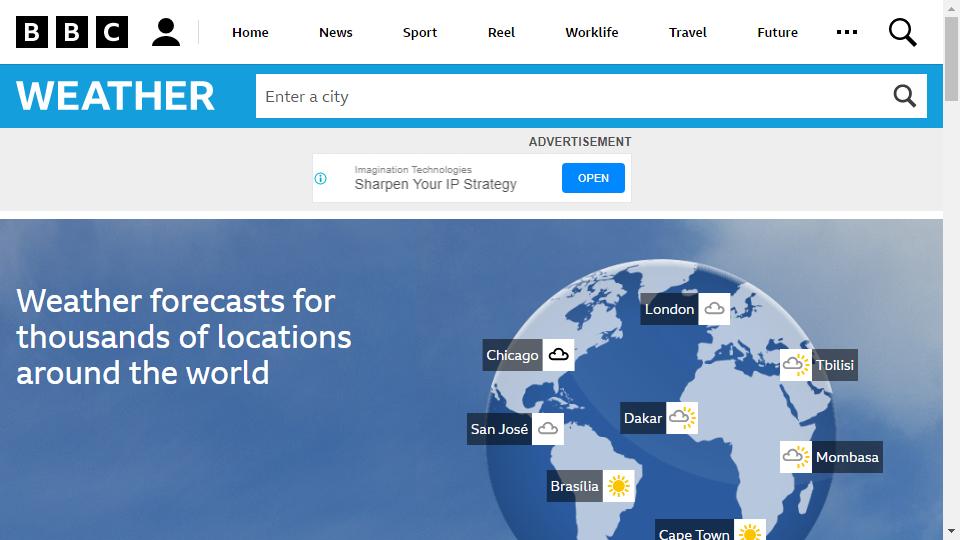Click Chicago's dark cloud icon
960x540 pixels.
(x=558, y=354)
